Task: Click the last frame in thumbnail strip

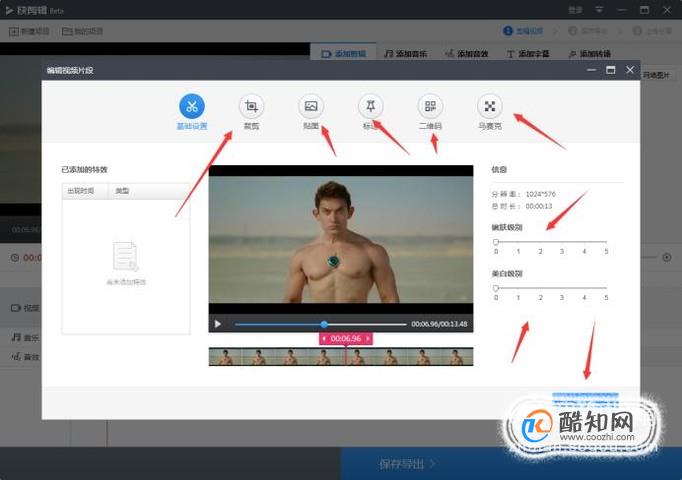Action: tap(457, 357)
